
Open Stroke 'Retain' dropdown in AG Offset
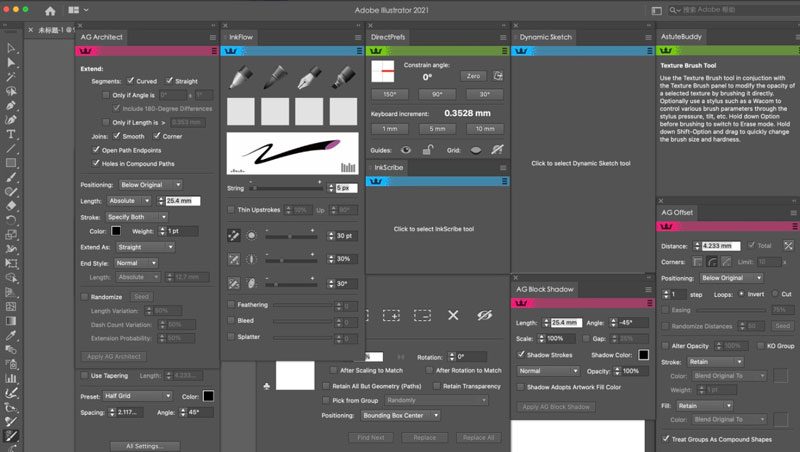[x=715, y=362]
